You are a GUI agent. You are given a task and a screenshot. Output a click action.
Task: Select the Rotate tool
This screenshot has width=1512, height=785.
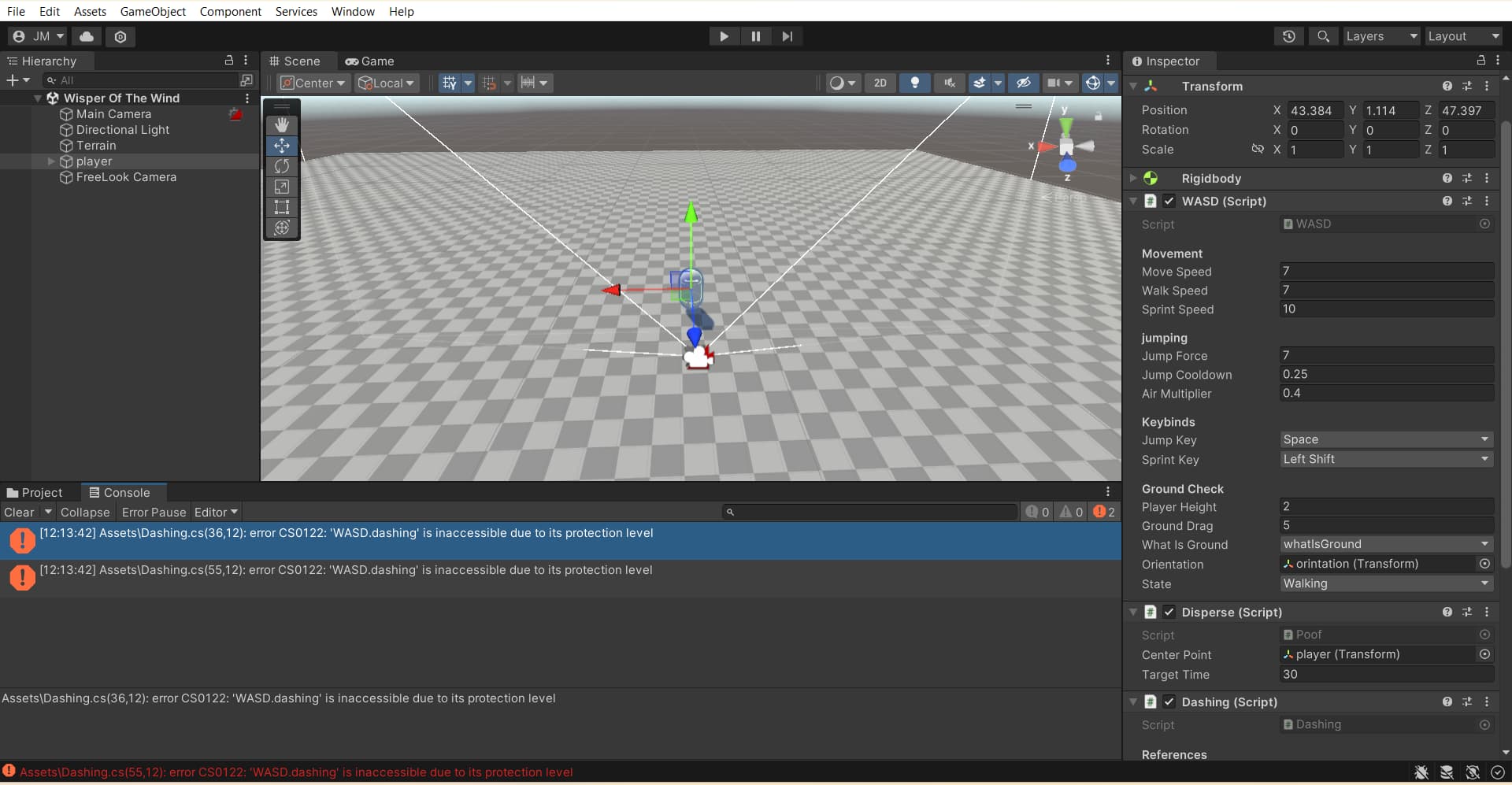coord(281,166)
